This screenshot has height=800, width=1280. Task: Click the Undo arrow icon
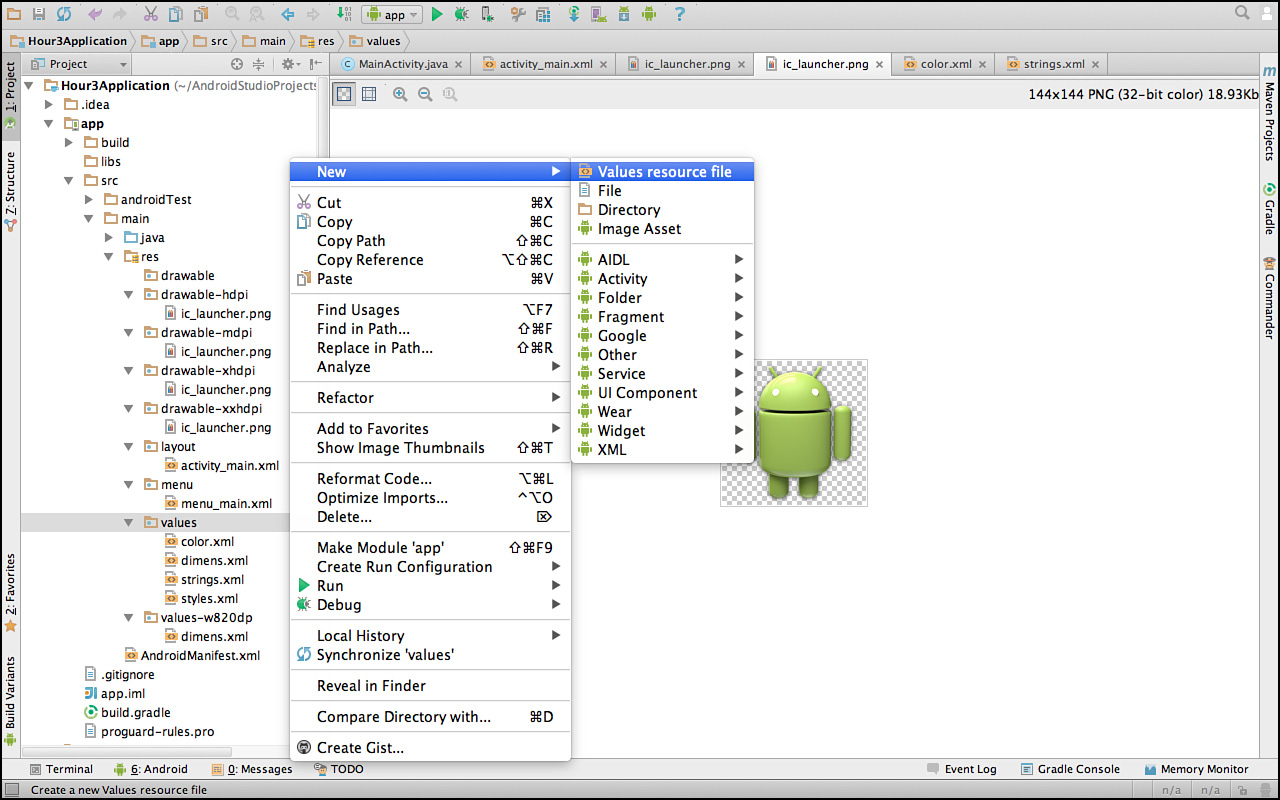tap(95, 14)
